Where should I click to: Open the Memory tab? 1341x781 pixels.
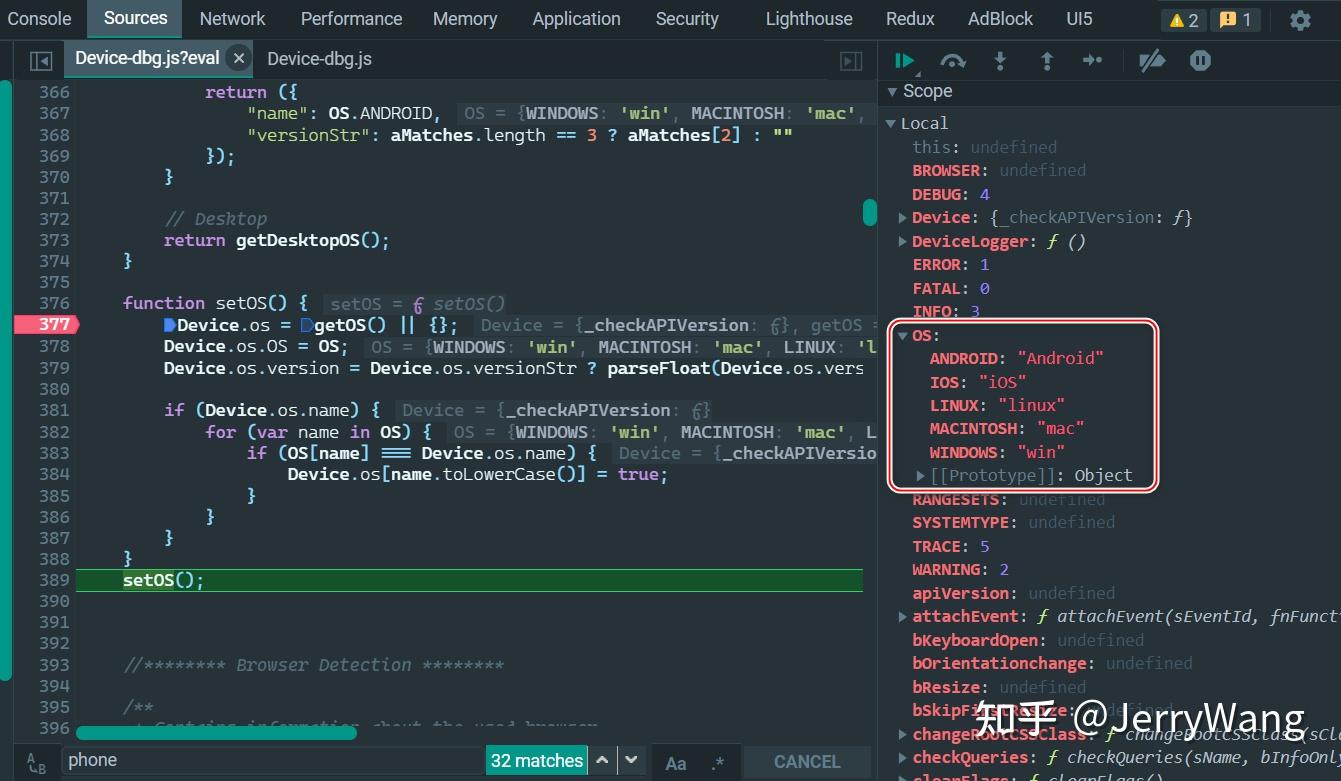pos(465,19)
